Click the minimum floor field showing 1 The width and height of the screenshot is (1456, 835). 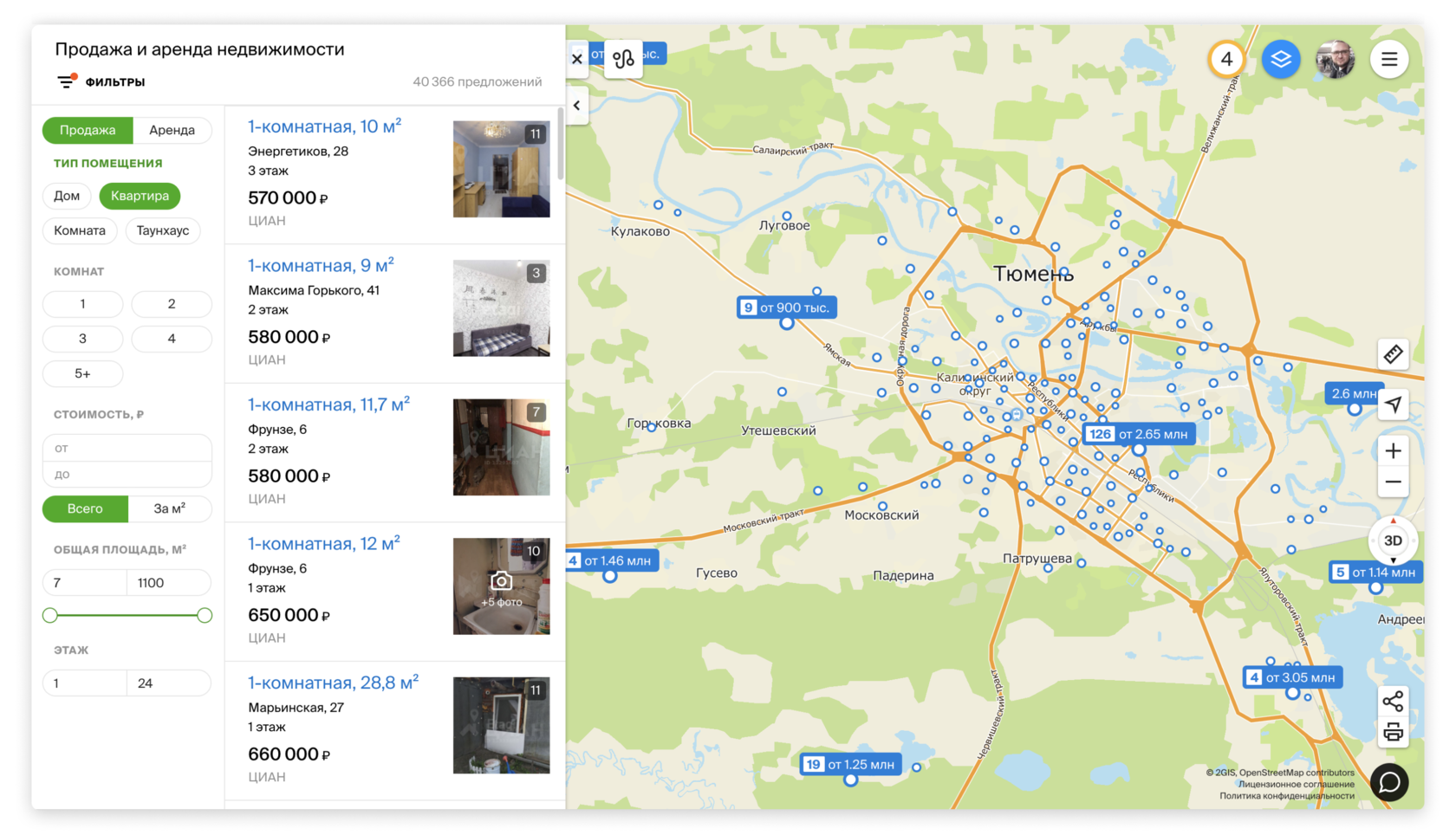pyautogui.click(x=84, y=683)
